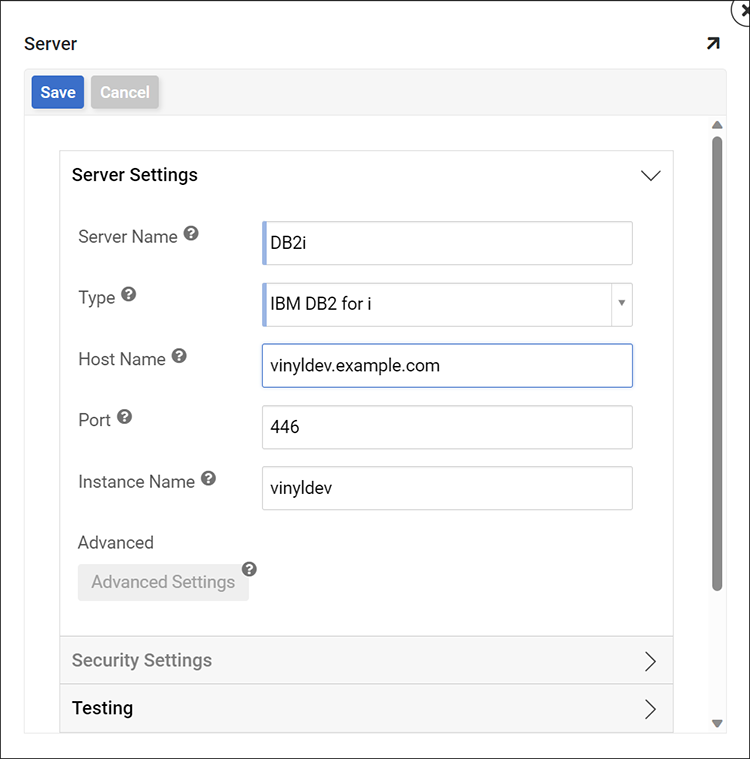Viewport: 750px width, 759px height.
Task: Expand the Security Settings section
Action: [x=650, y=661]
